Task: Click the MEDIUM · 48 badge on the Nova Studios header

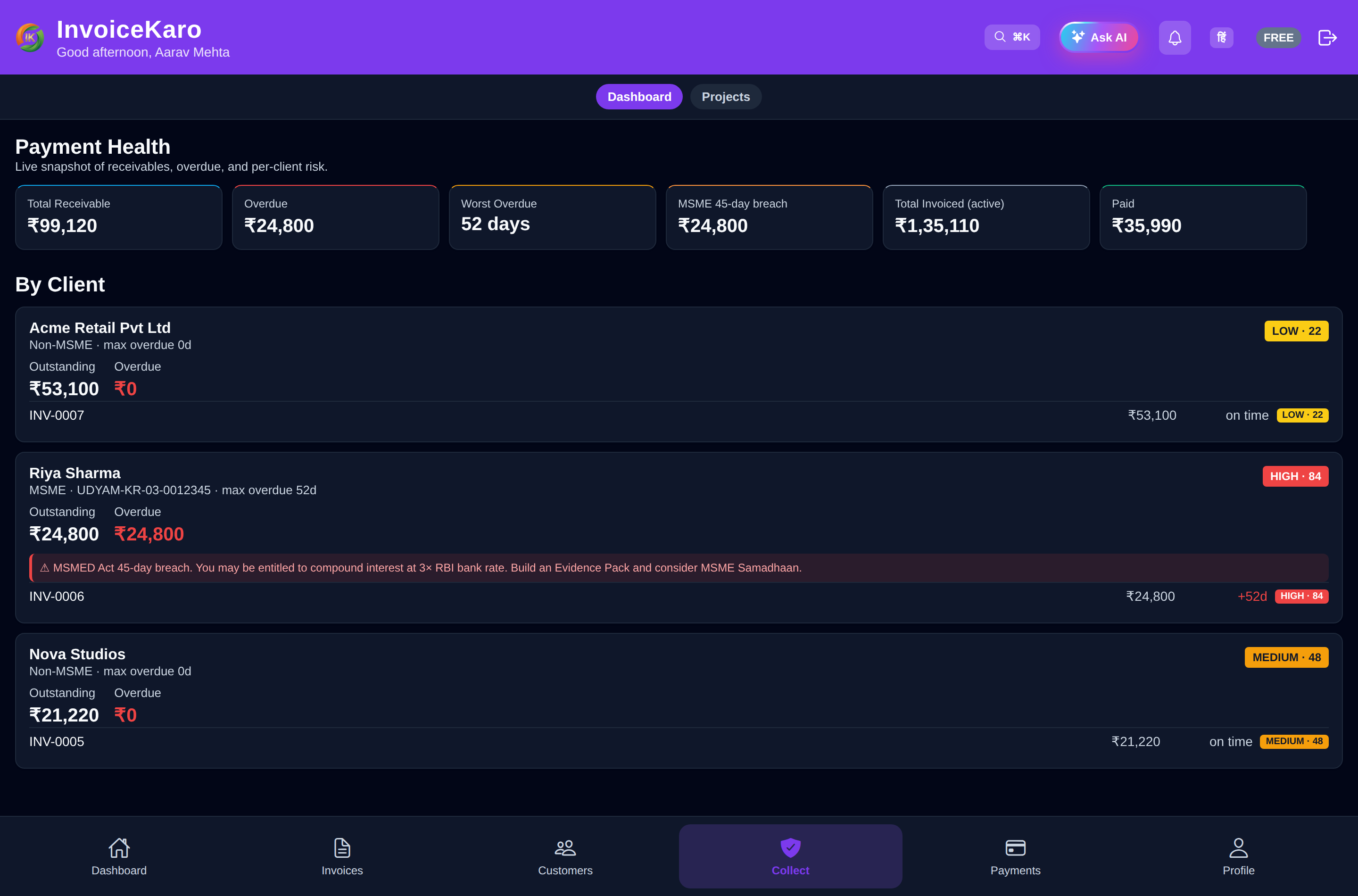Action: coord(1287,657)
